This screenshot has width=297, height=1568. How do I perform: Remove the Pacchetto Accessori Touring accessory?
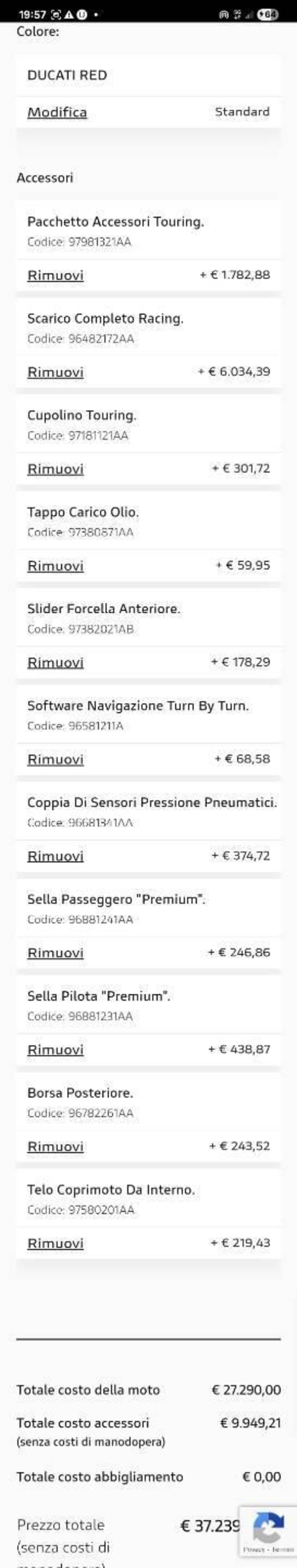(x=55, y=275)
